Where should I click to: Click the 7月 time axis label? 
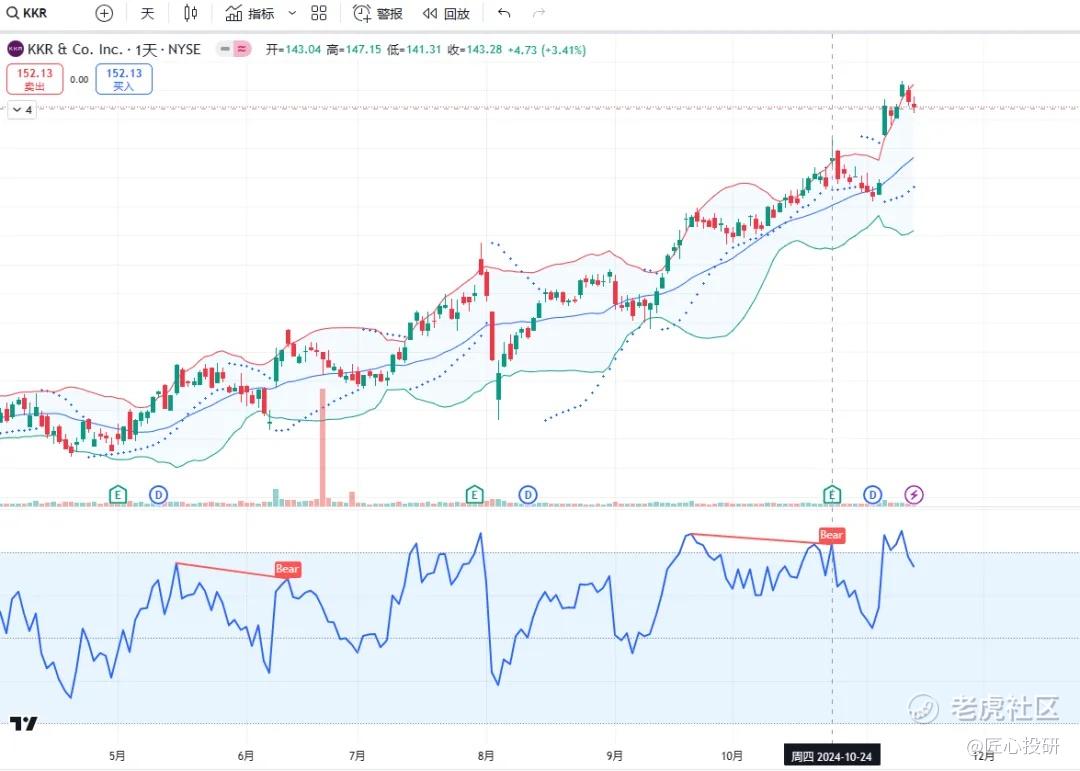[x=357, y=756]
